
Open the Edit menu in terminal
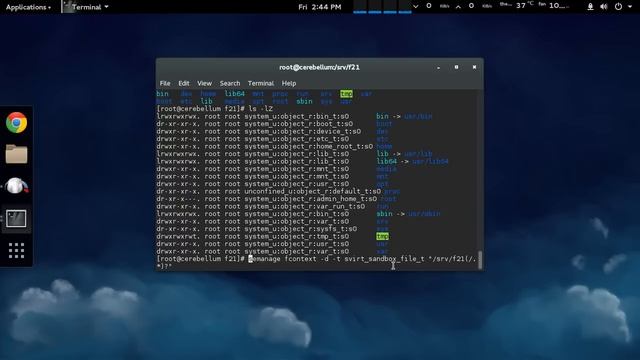click(x=184, y=83)
